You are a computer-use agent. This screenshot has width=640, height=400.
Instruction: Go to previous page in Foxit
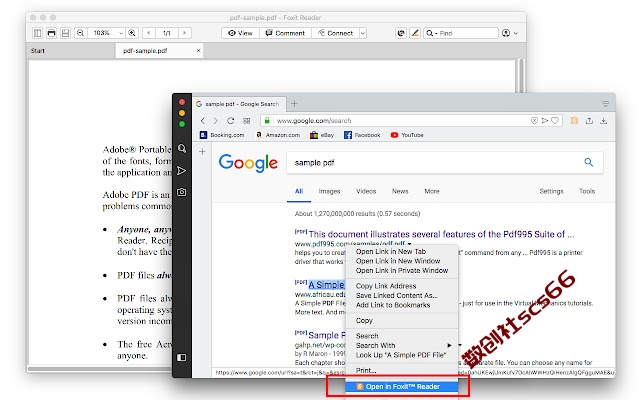[149, 33]
